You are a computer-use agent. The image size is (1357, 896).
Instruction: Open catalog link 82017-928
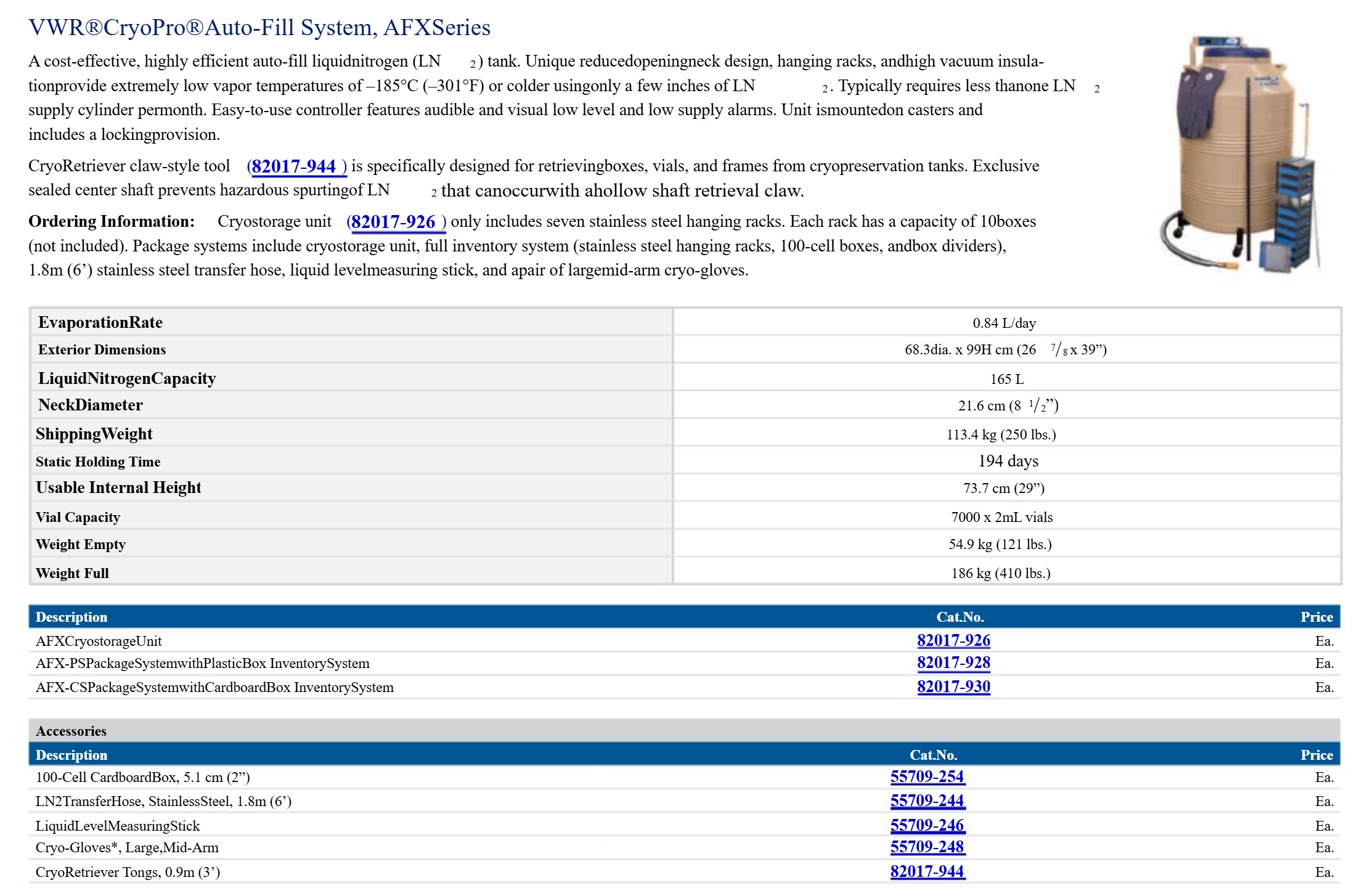tap(953, 663)
